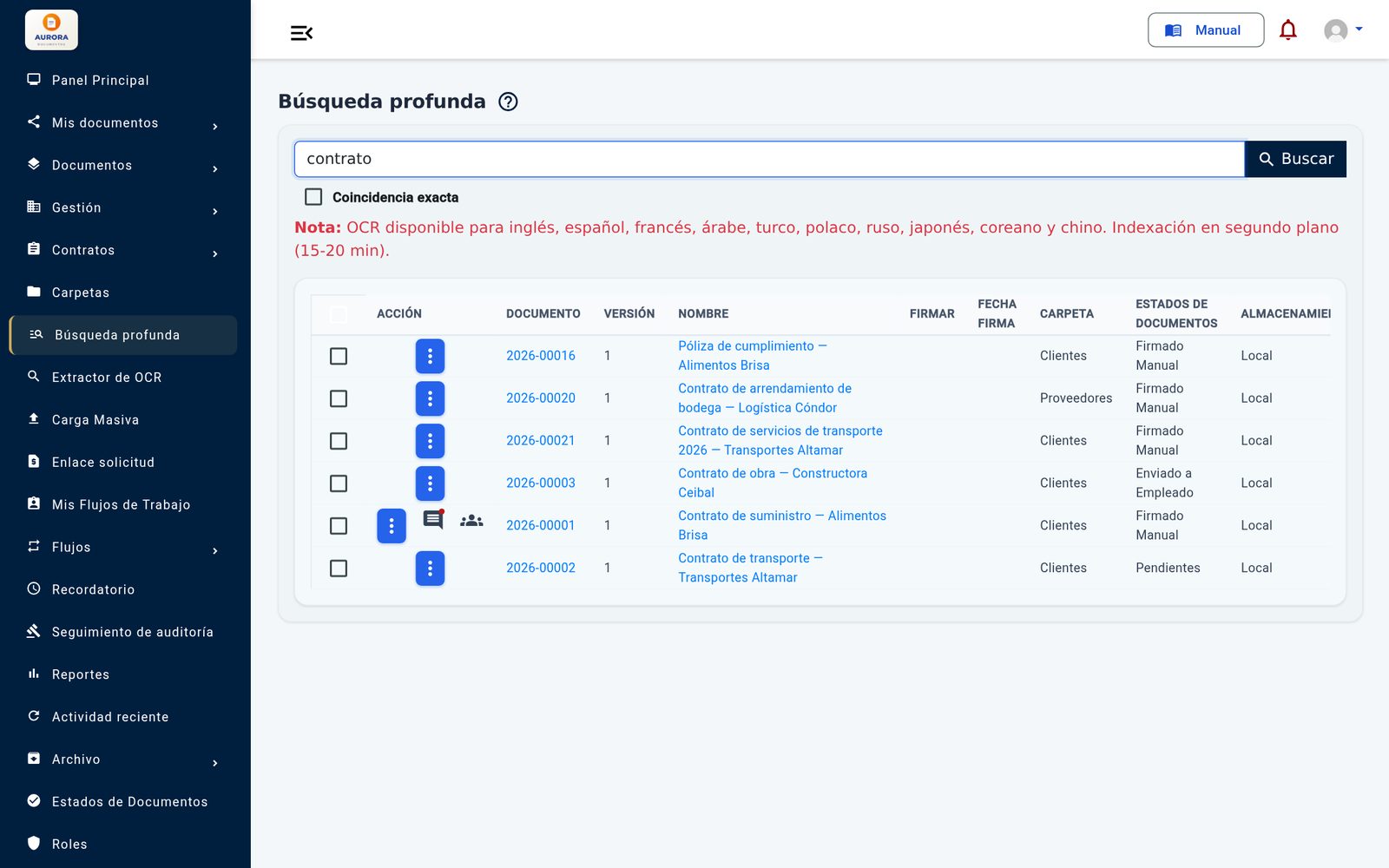Sort by the NOMBRE column header

point(703,313)
